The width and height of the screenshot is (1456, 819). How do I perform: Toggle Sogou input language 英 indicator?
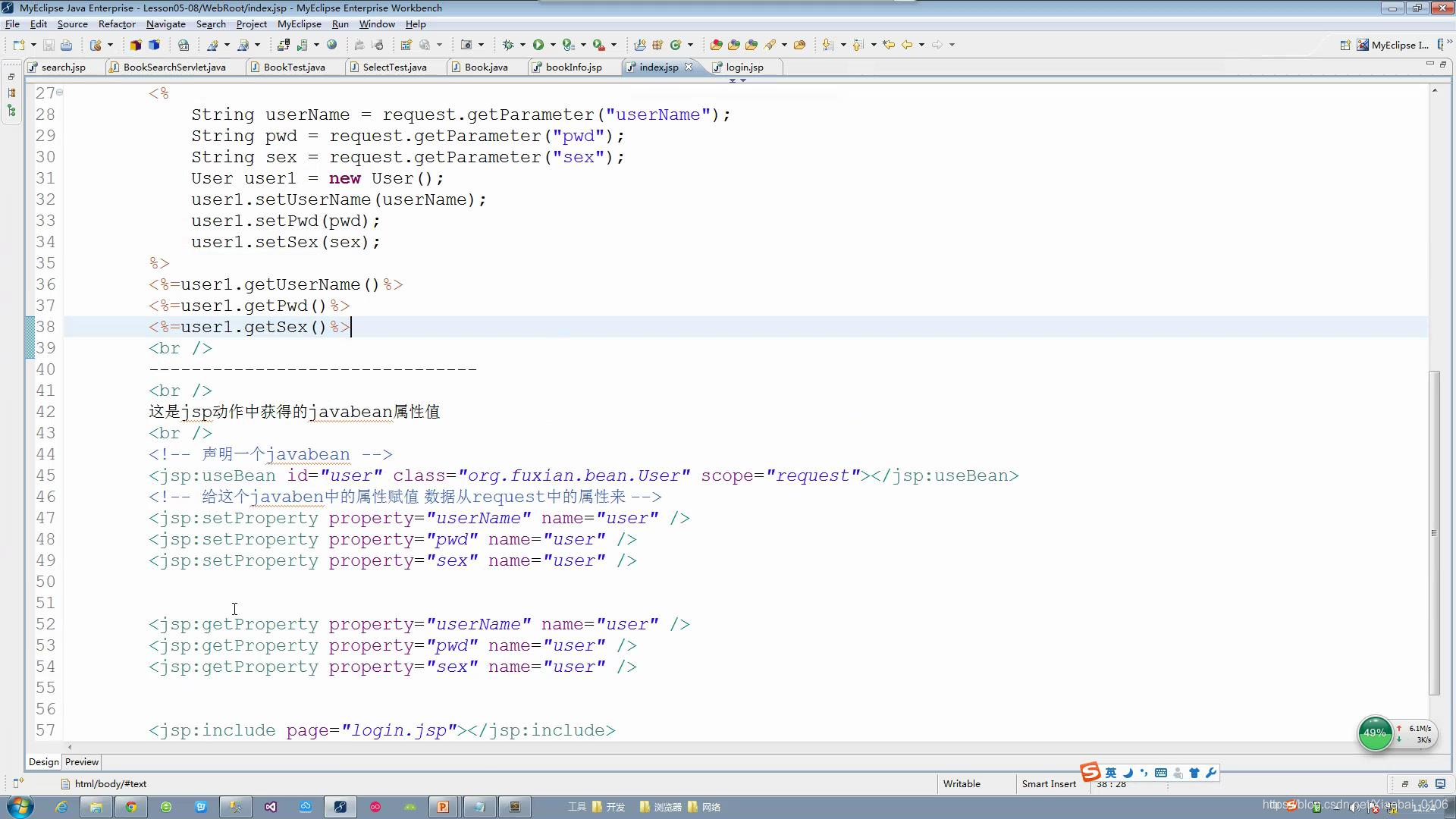point(1110,773)
